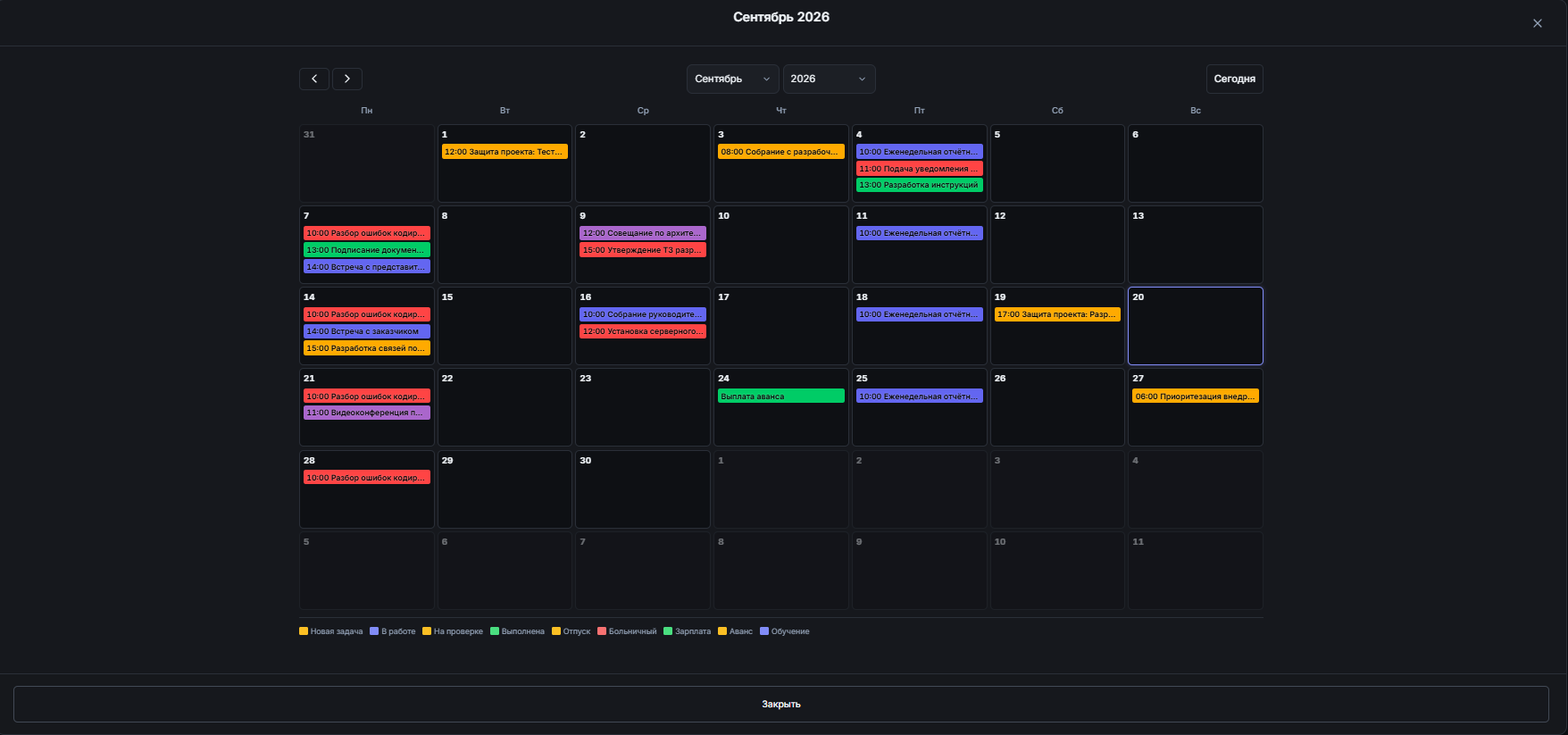Open the 17:00 Защита проекта event on the 19th
This screenshot has width=1568, height=735.
tap(1057, 314)
